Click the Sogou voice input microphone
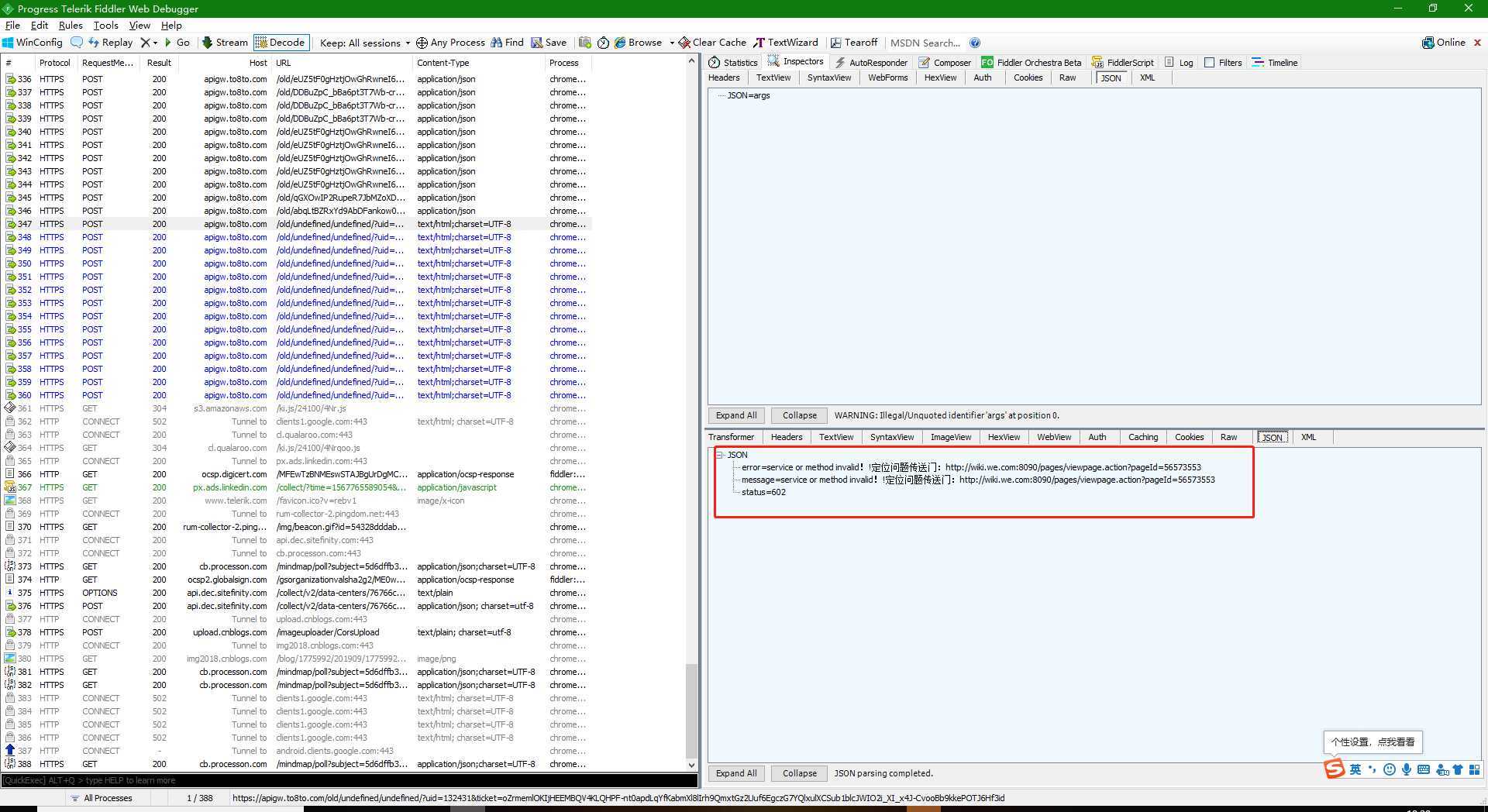 1406,769
